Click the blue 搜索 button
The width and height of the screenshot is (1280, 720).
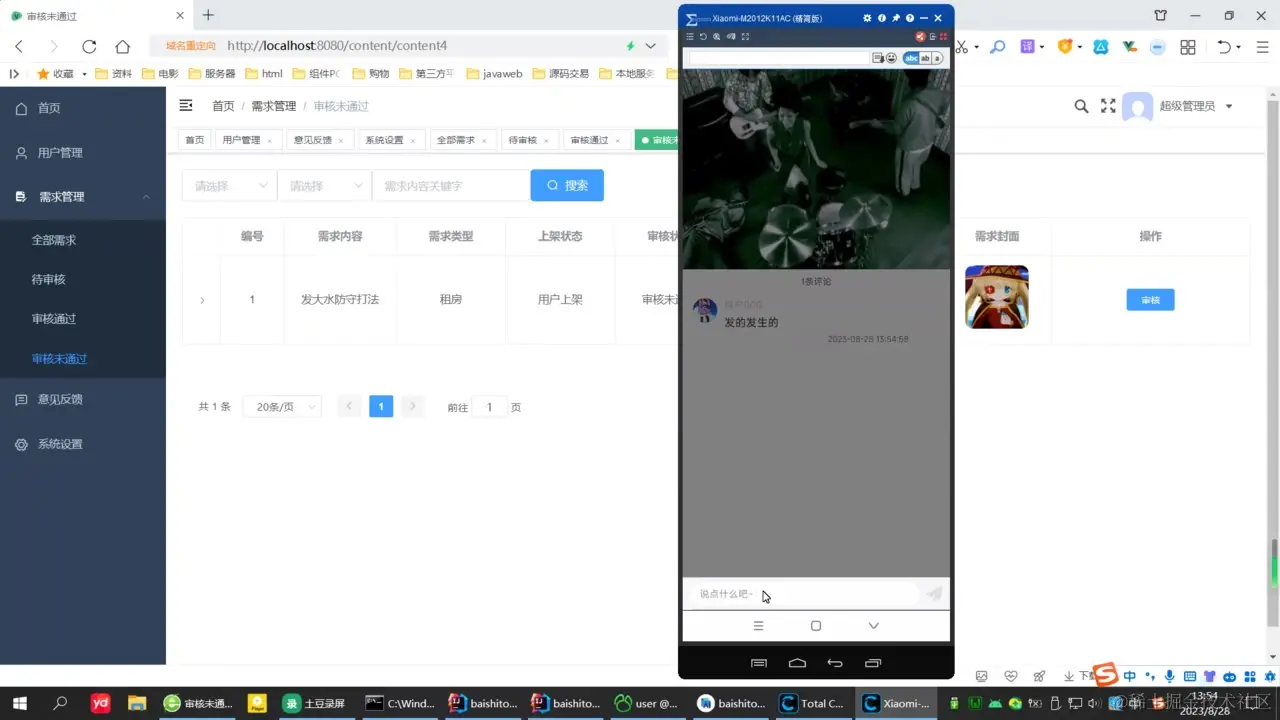(x=567, y=186)
